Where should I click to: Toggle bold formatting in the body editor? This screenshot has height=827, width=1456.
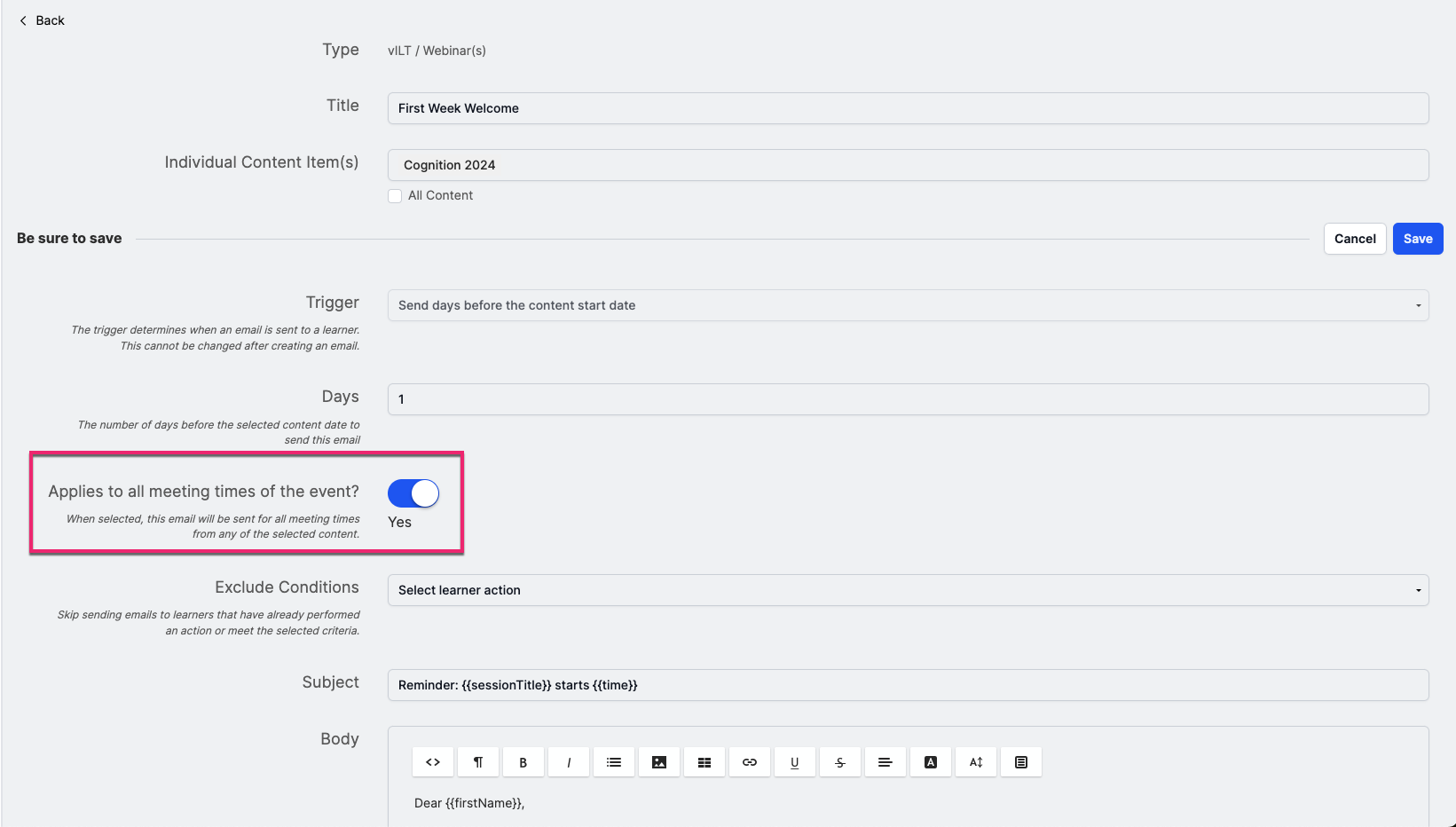[523, 761]
